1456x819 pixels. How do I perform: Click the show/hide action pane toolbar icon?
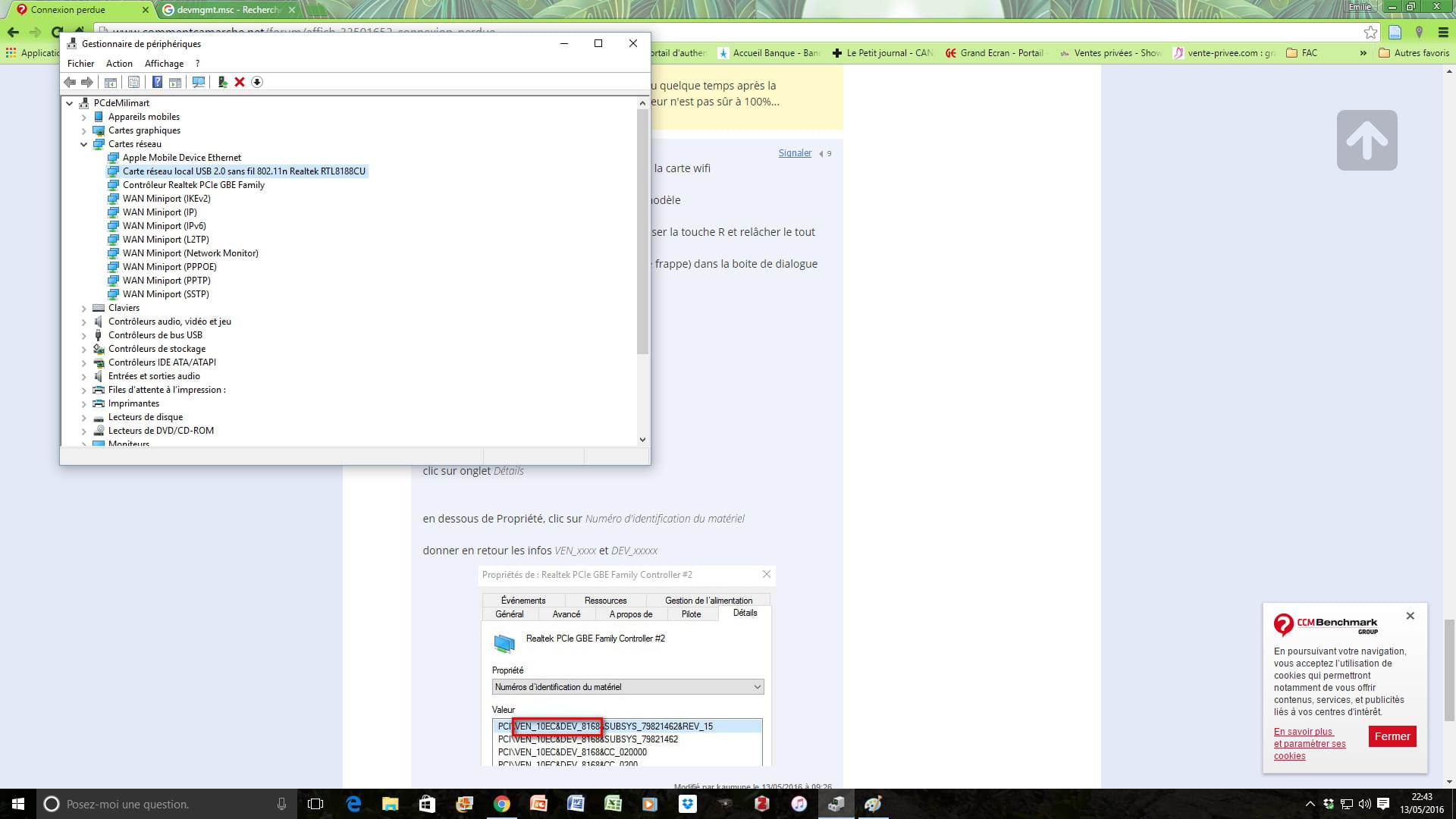coord(175,82)
